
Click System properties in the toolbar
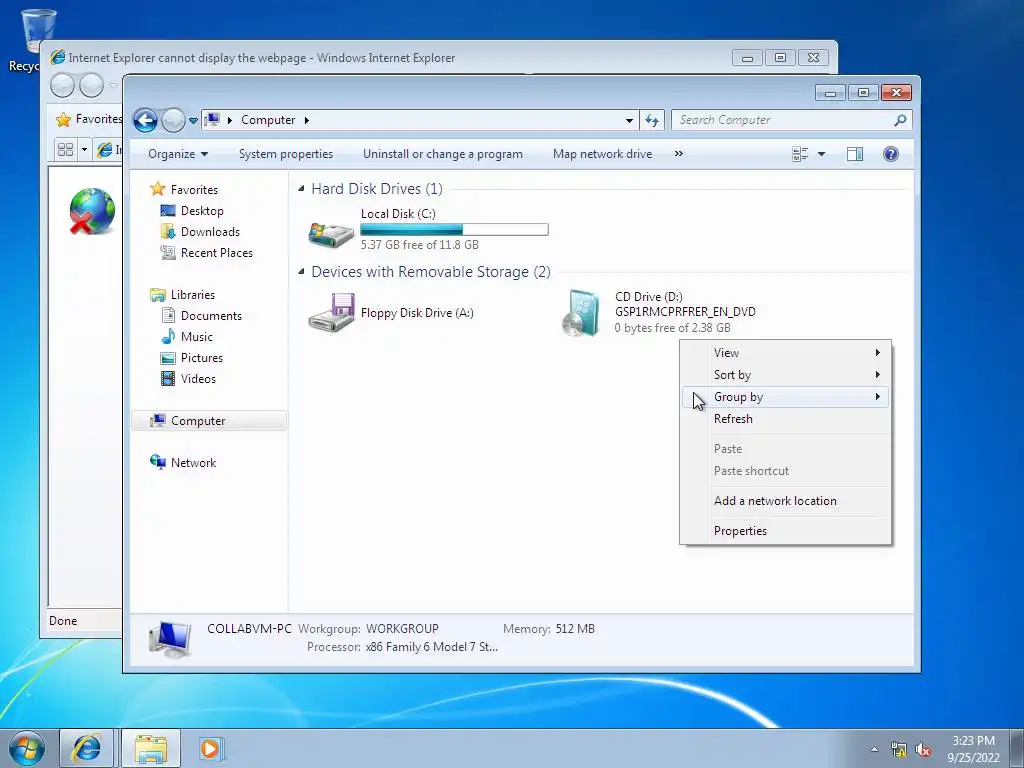pos(286,154)
